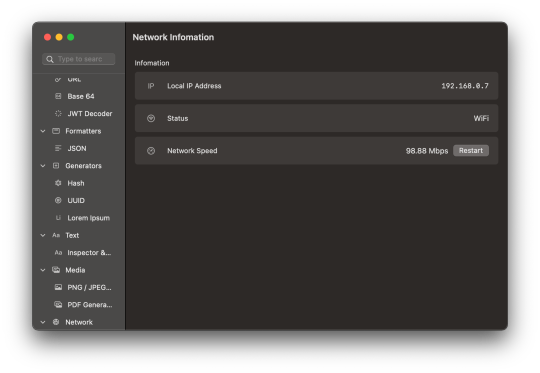
Task: Click the Base 64 sidebar icon
Action: coord(58,96)
